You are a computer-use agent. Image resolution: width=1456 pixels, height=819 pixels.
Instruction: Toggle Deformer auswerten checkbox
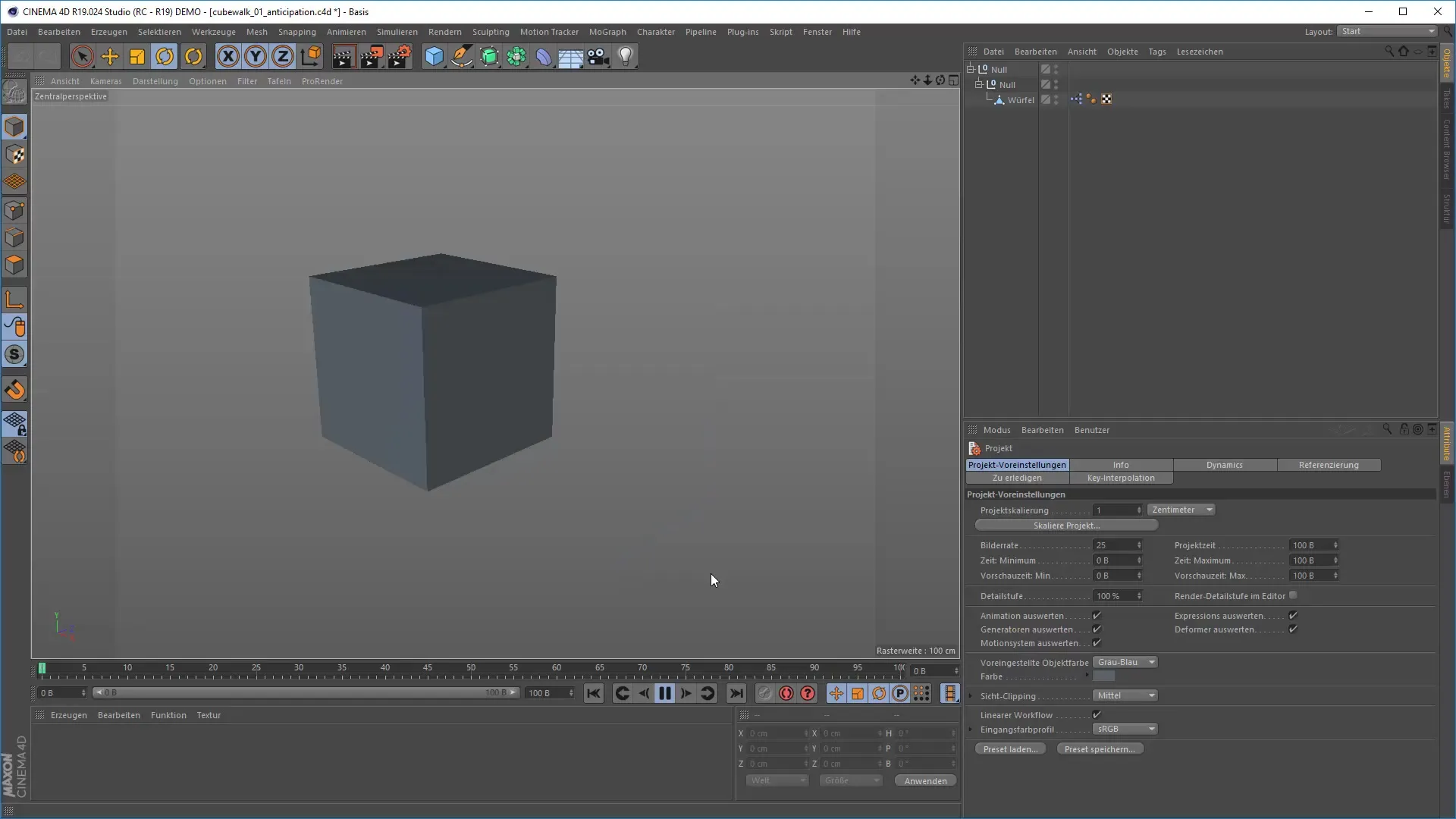pyautogui.click(x=1293, y=629)
